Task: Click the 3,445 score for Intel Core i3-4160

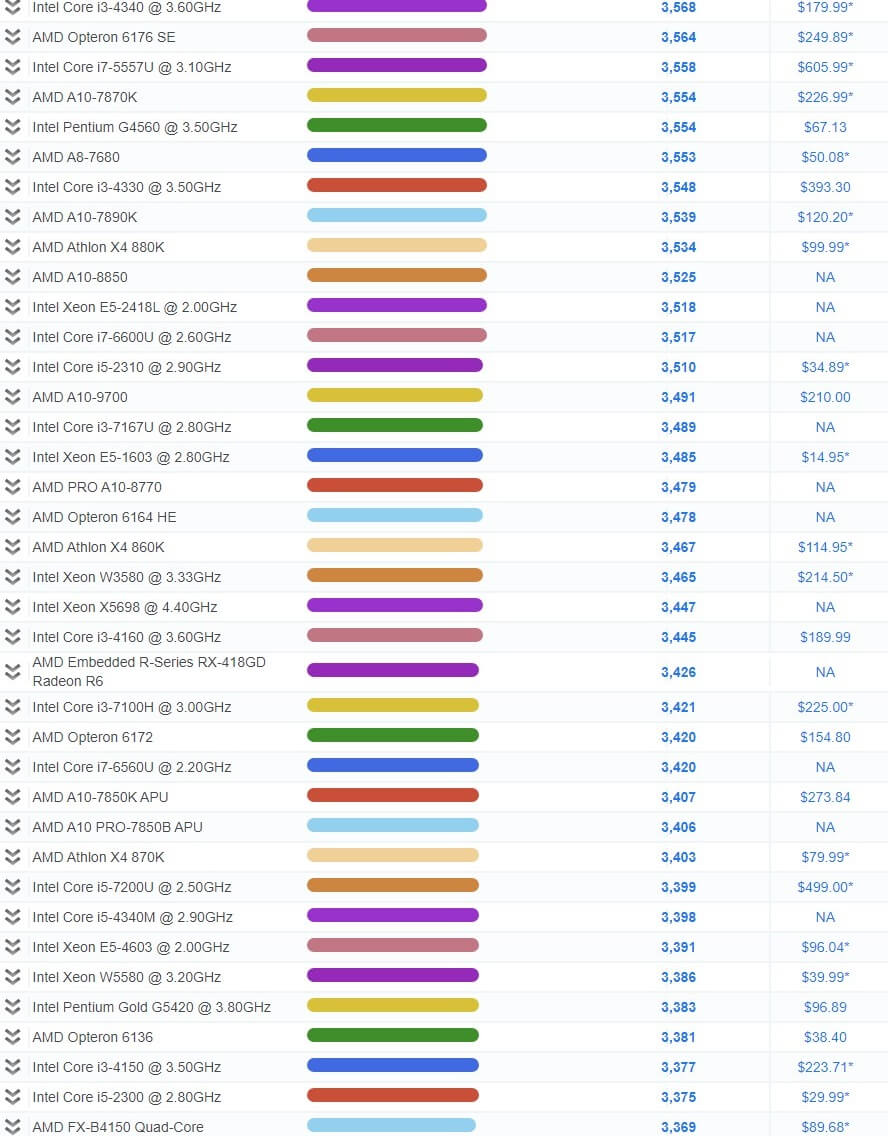Action: (678, 638)
